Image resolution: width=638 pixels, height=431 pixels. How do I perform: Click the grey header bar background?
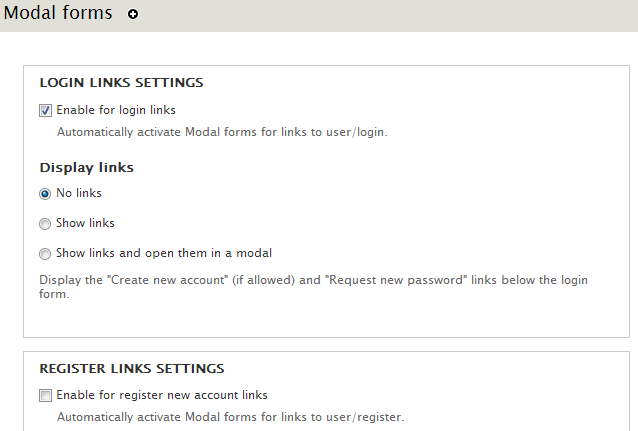[x=400, y=15]
